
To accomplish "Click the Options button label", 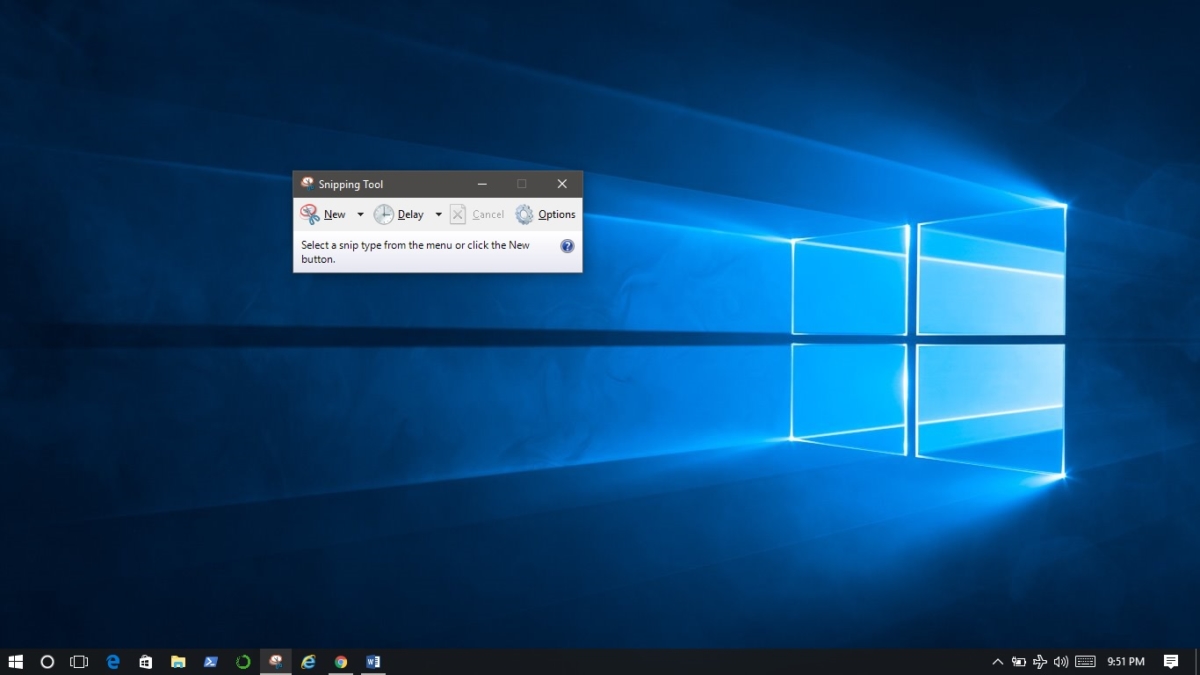I will [556, 213].
